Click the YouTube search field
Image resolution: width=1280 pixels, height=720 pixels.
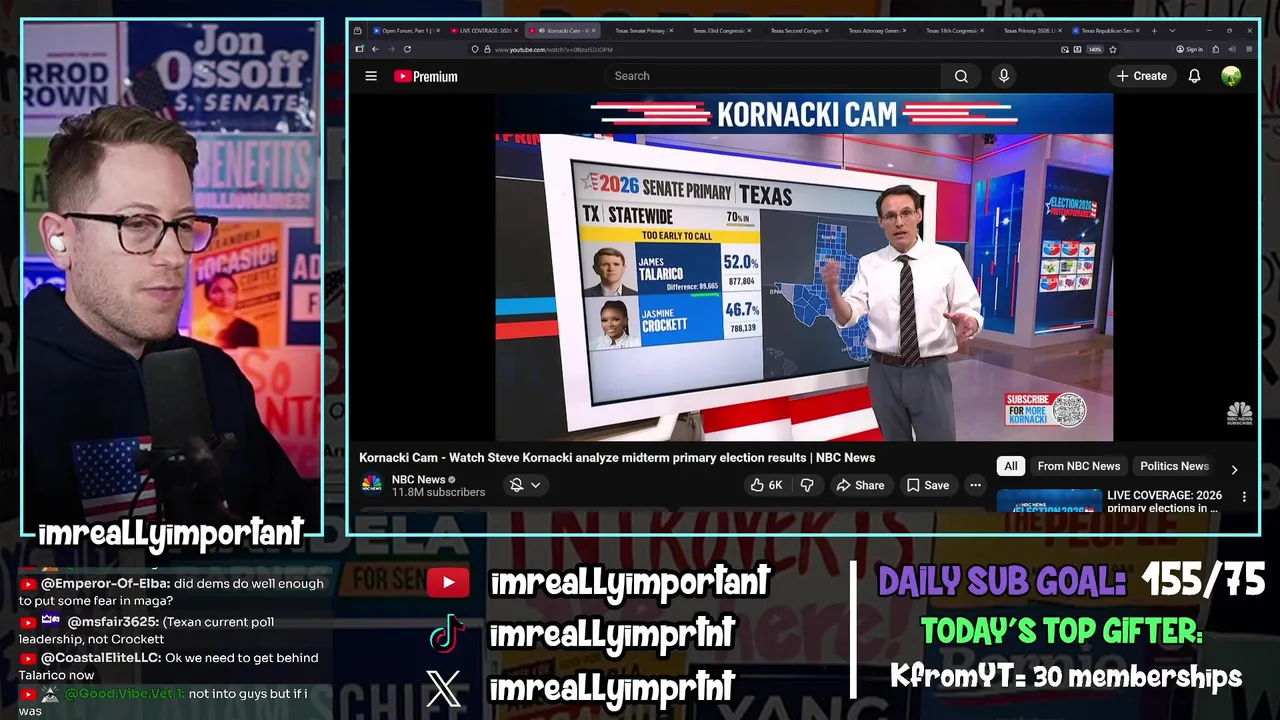[x=772, y=76]
